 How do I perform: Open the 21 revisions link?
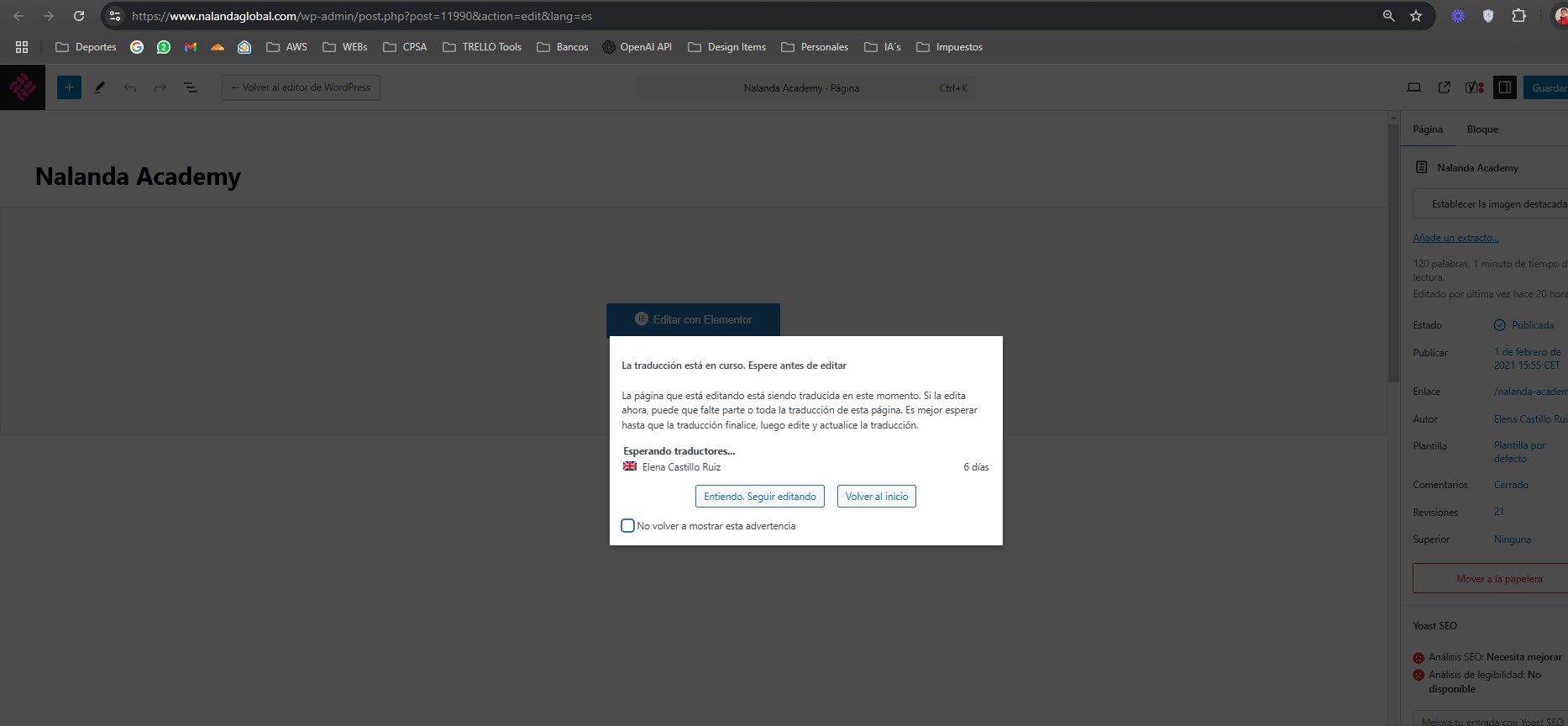[x=1499, y=512]
